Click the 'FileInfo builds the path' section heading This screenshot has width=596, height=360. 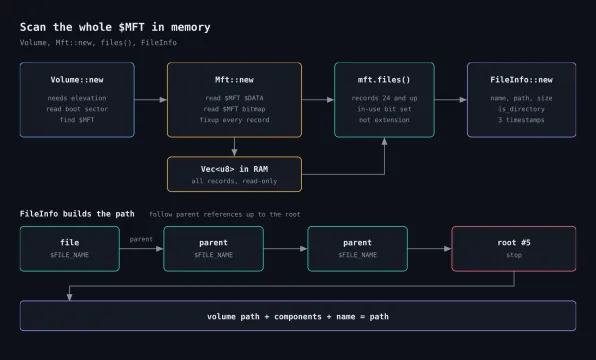[x=77, y=214]
